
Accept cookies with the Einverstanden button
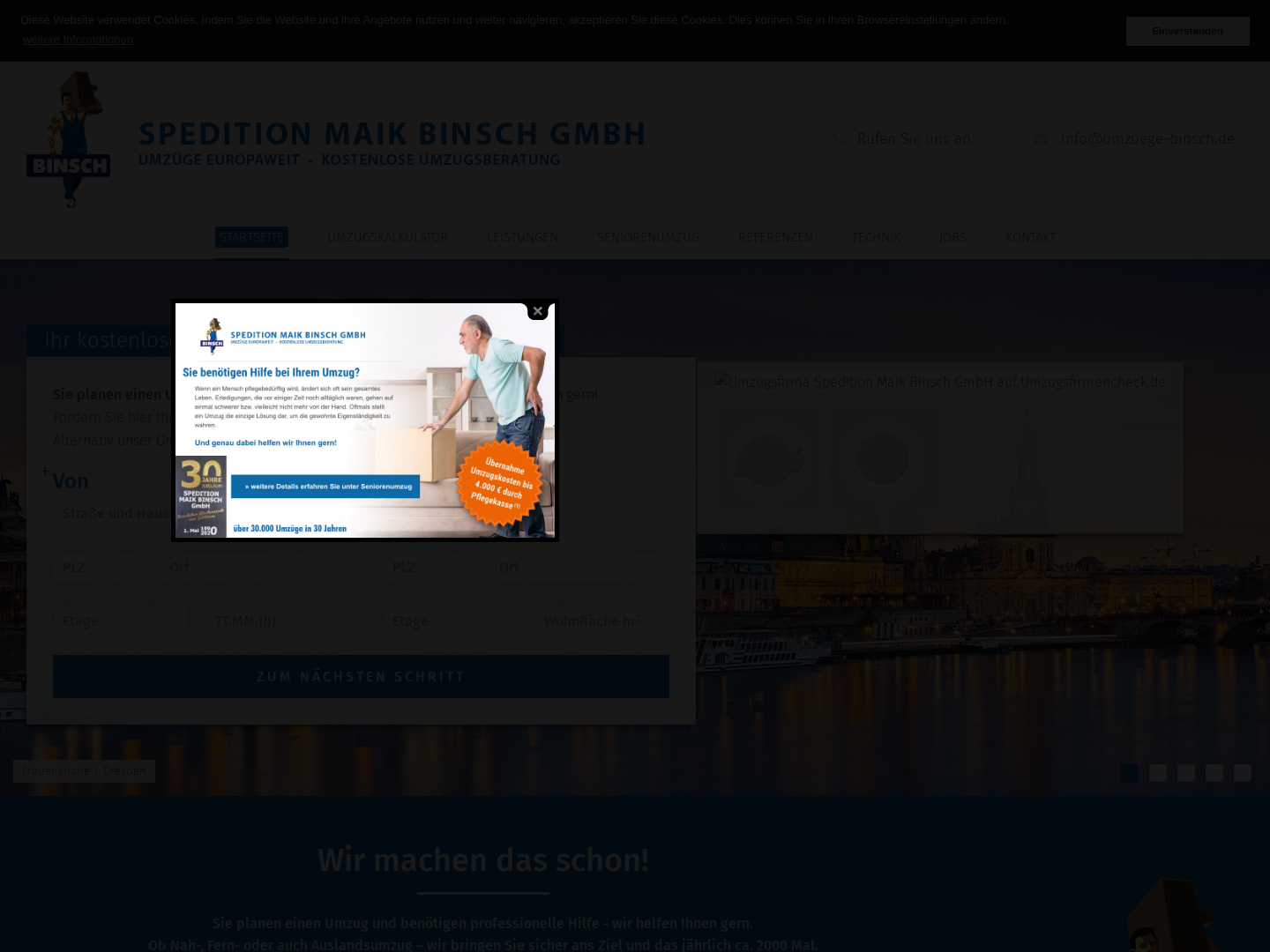coord(1187,31)
